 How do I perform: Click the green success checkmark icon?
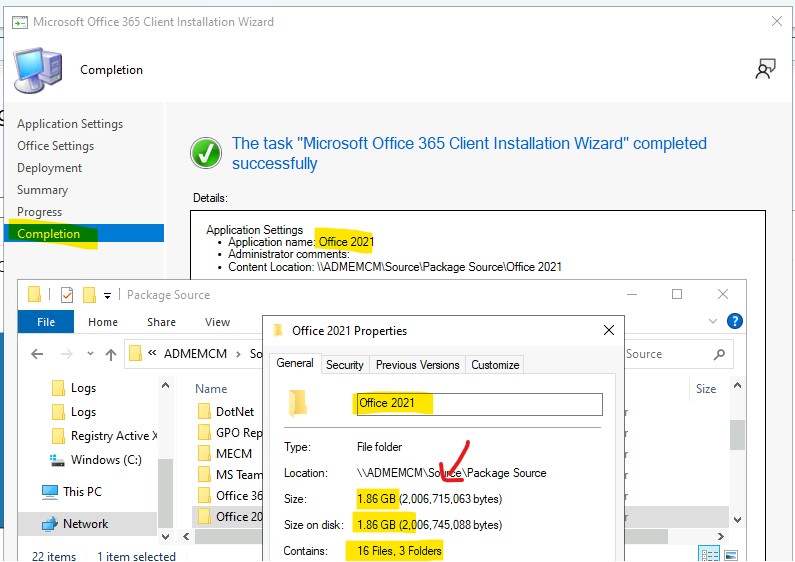click(206, 153)
